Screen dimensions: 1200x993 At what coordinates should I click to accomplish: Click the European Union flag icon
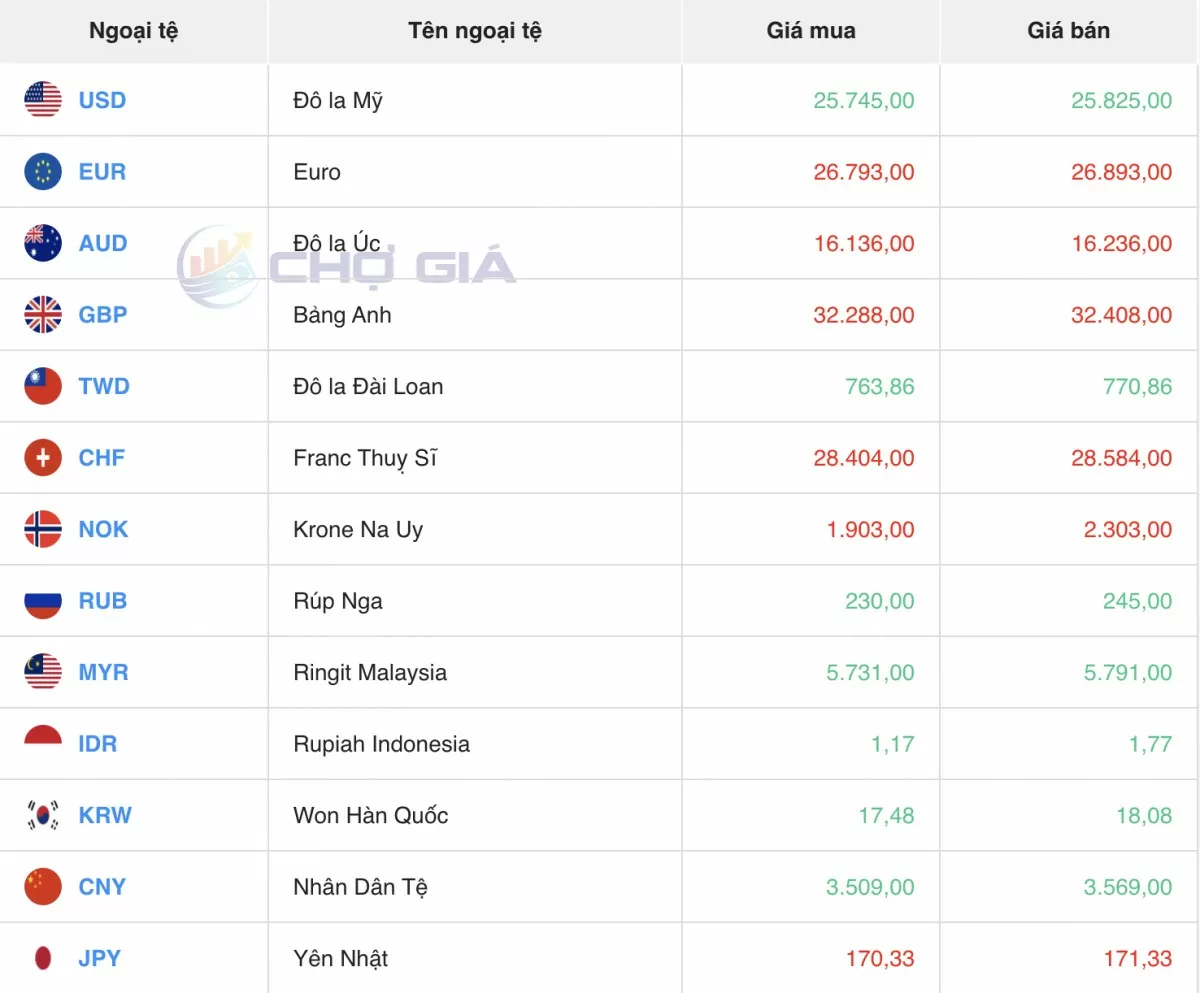(43, 172)
